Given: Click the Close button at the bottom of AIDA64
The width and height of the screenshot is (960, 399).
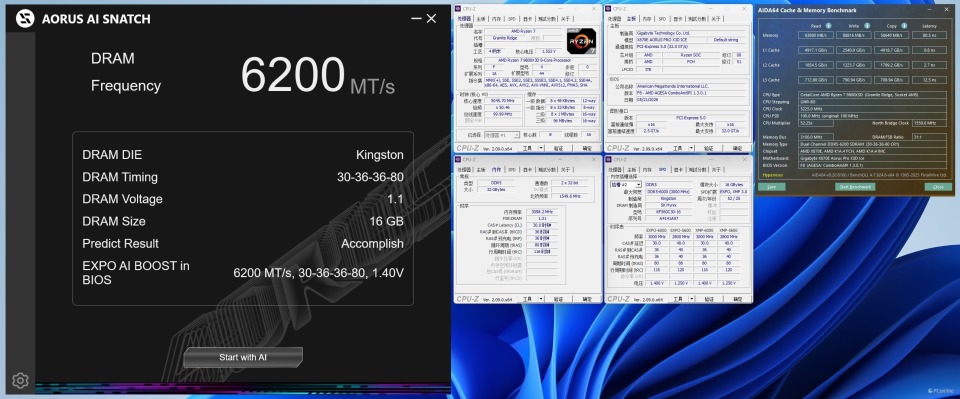Looking at the screenshot, I should point(939,187).
